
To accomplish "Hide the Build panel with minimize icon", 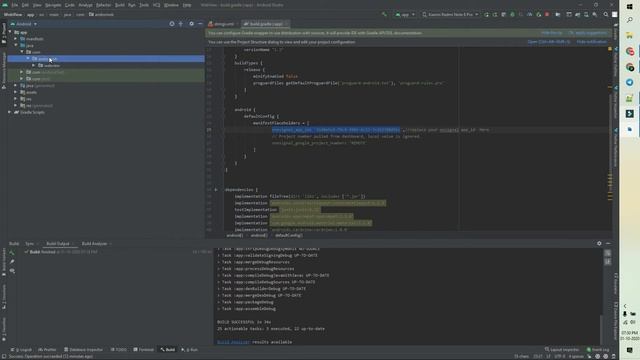I will coord(608,243).
